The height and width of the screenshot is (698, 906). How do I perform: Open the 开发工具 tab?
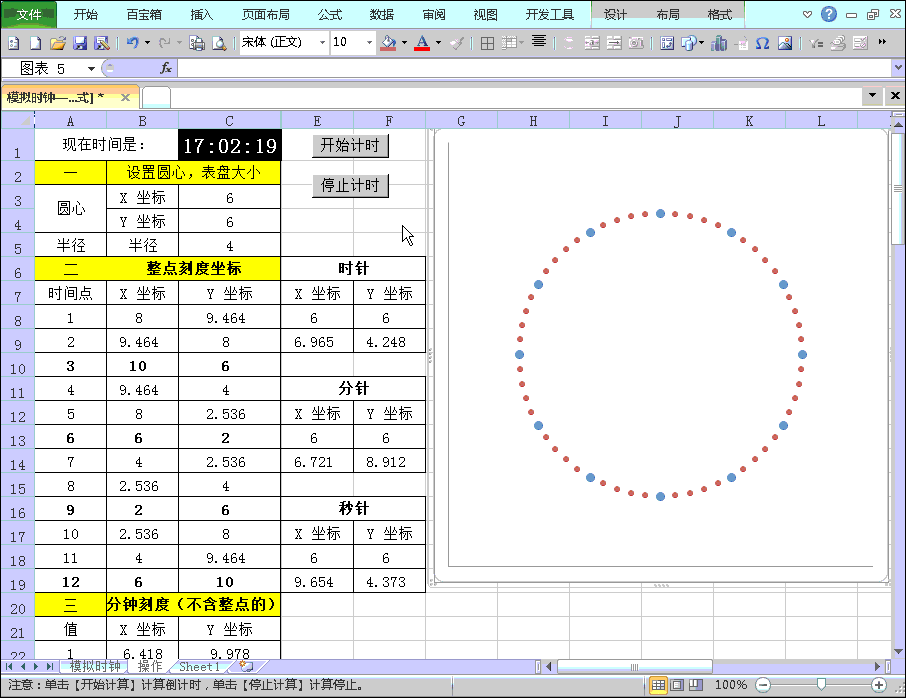549,14
